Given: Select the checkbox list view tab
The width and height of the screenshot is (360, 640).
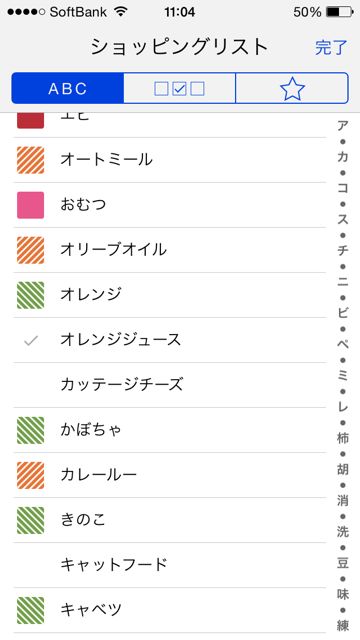Looking at the screenshot, I should [179, 88].
